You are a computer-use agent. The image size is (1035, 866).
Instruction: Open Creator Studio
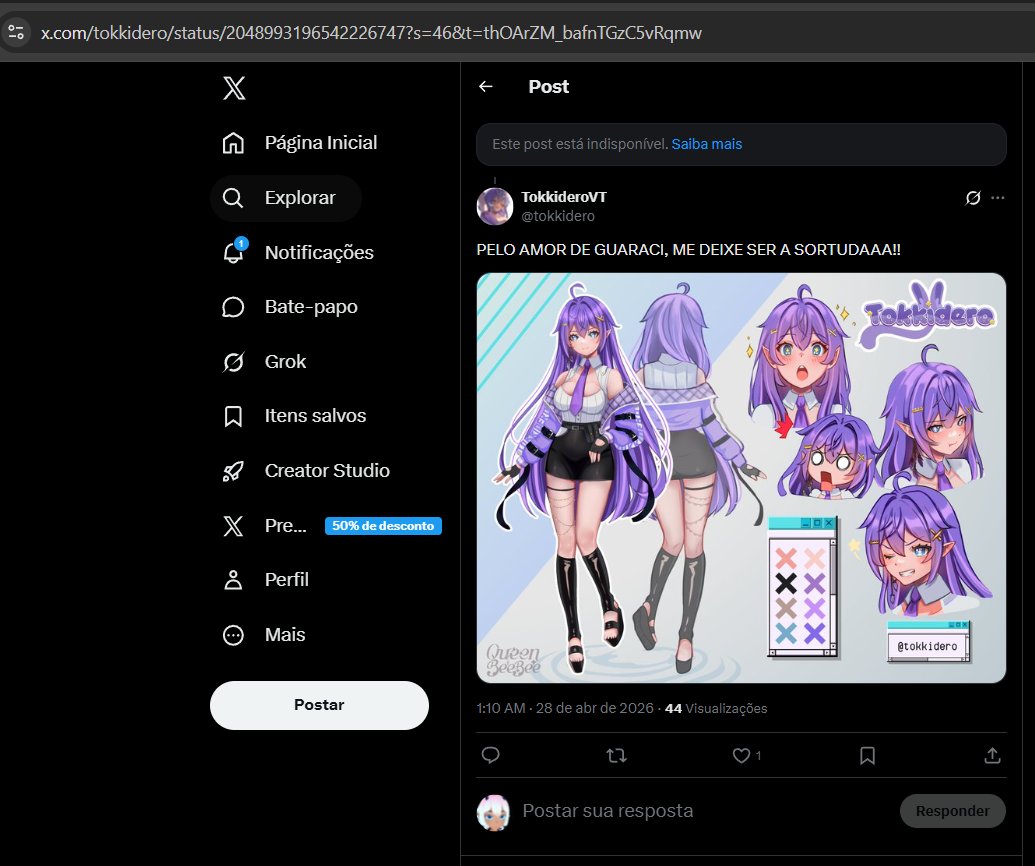[x=306, y=471]
